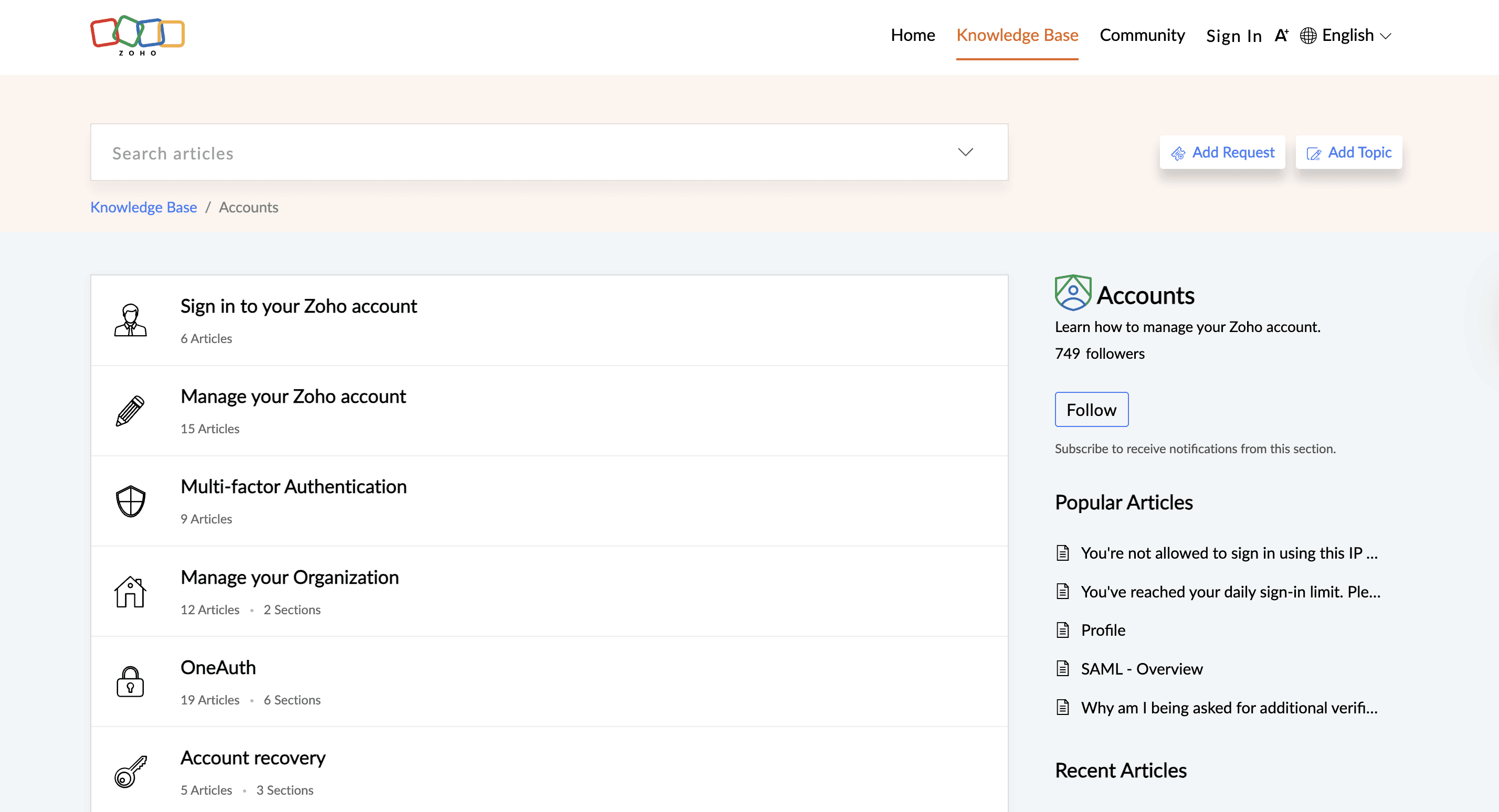1499x812 pixels.
Task: Click into the Search articles field
Action: point(524,153)
